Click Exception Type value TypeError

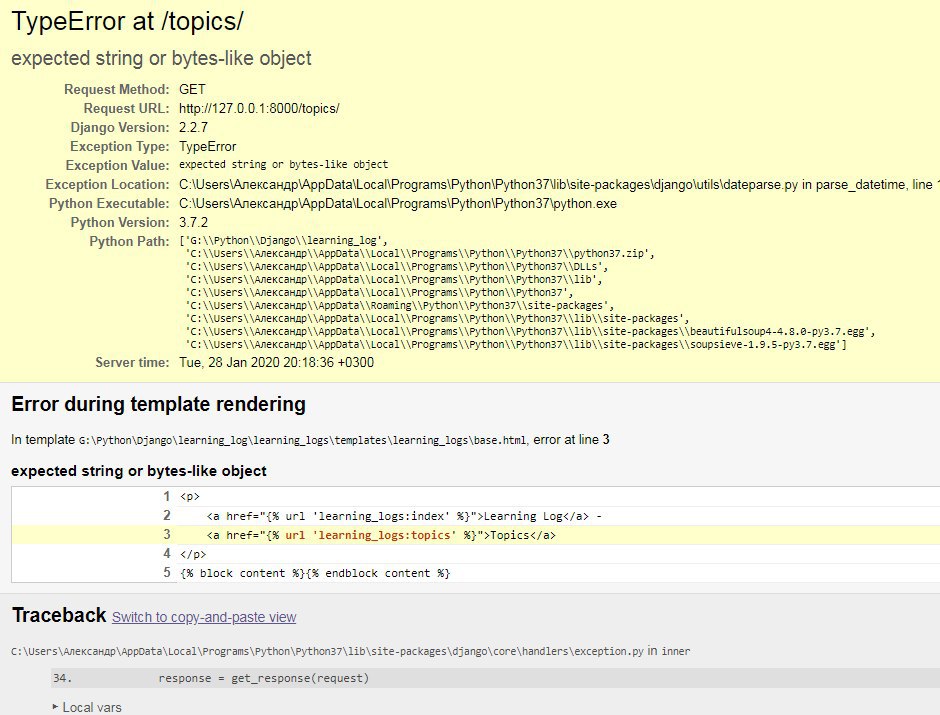click(207, 147)
